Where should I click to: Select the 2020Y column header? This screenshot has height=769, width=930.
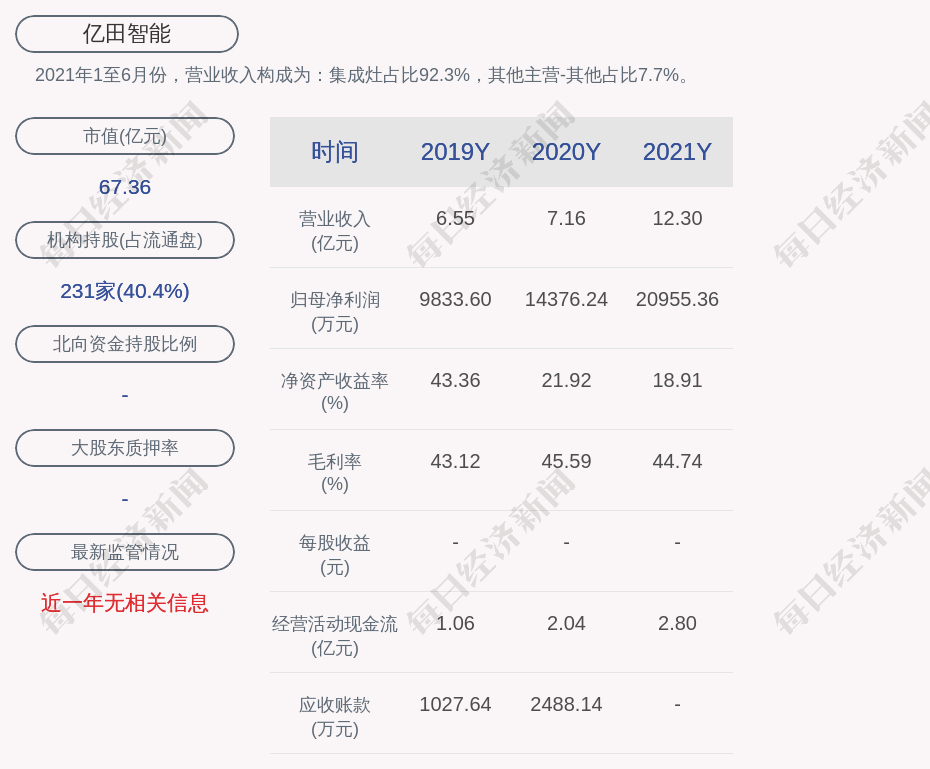(x=566, y=152)
